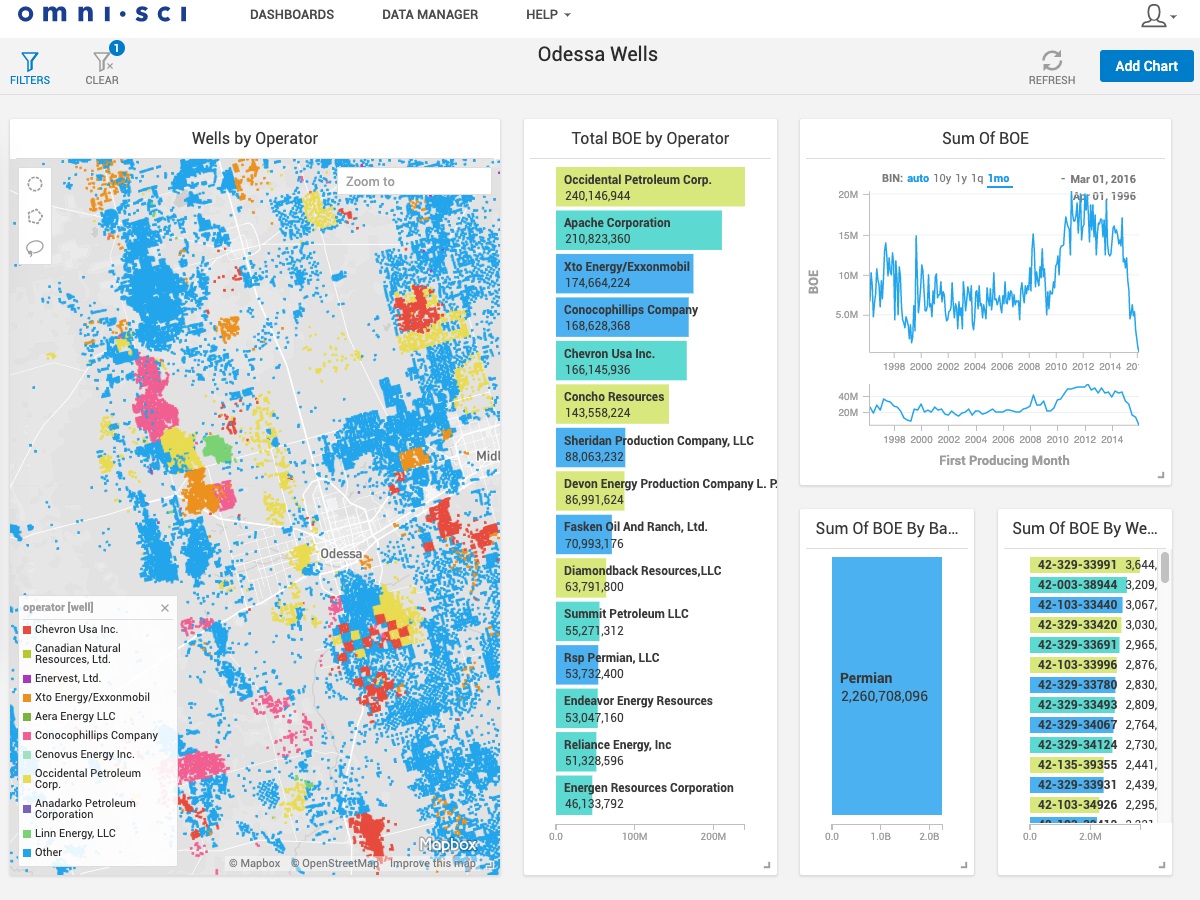Image resolution: width=1200 pixels, height=900 pixels.
Task: Select the polygon selection tool on map
Action: pos(35,216)
